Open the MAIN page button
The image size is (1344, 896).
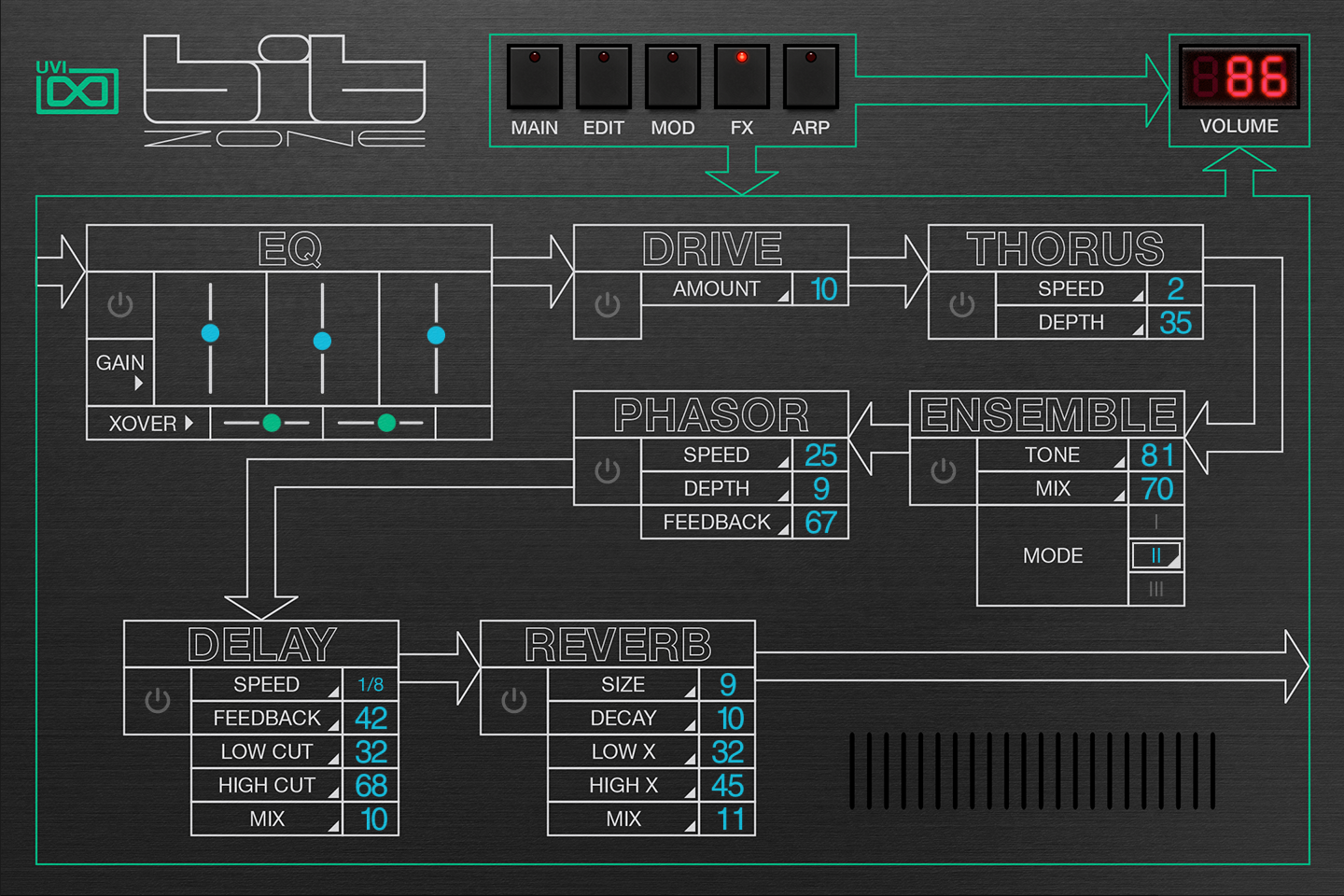coord(535,77)
